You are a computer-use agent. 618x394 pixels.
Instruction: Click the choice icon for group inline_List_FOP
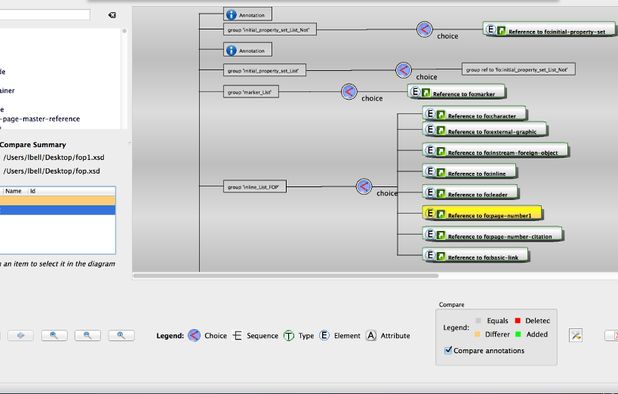tap(364, 186)
